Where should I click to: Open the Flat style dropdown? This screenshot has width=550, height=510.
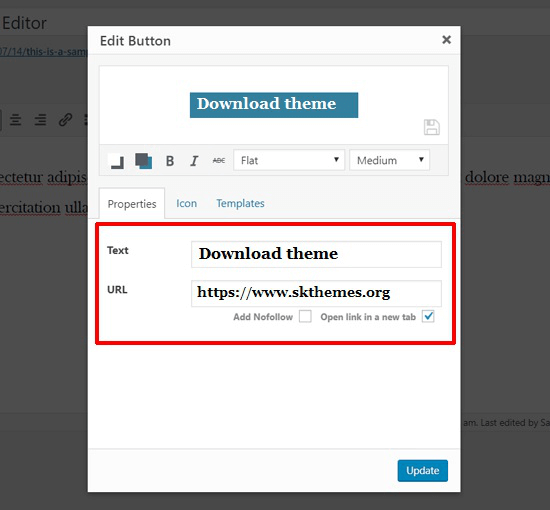click(289, 160)
